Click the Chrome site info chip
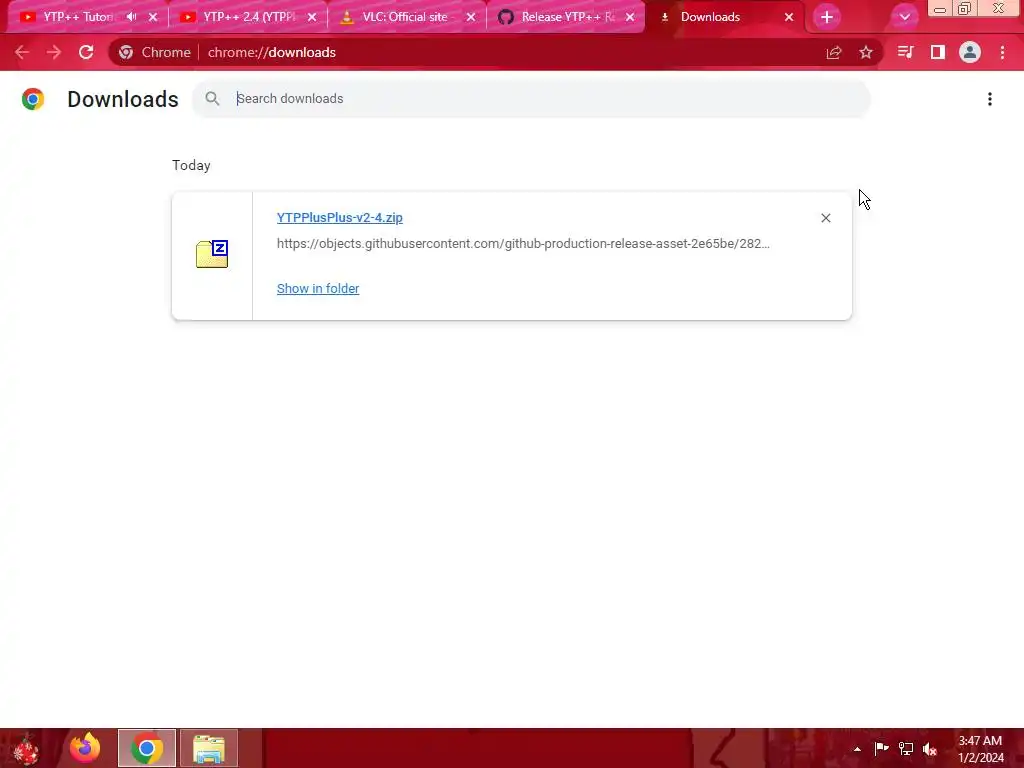Viewport: 1024px width, 768px height. click(x=155, y=52)
